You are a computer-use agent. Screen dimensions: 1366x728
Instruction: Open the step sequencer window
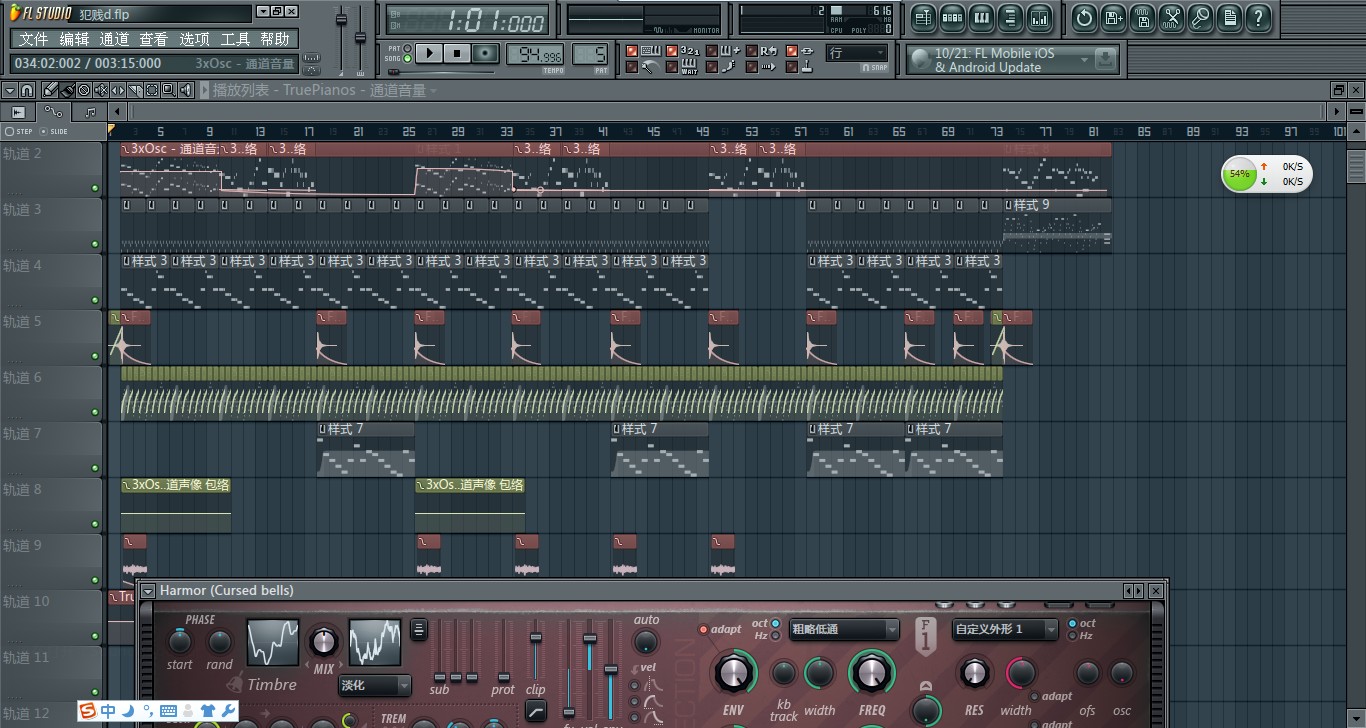point(952,17)
